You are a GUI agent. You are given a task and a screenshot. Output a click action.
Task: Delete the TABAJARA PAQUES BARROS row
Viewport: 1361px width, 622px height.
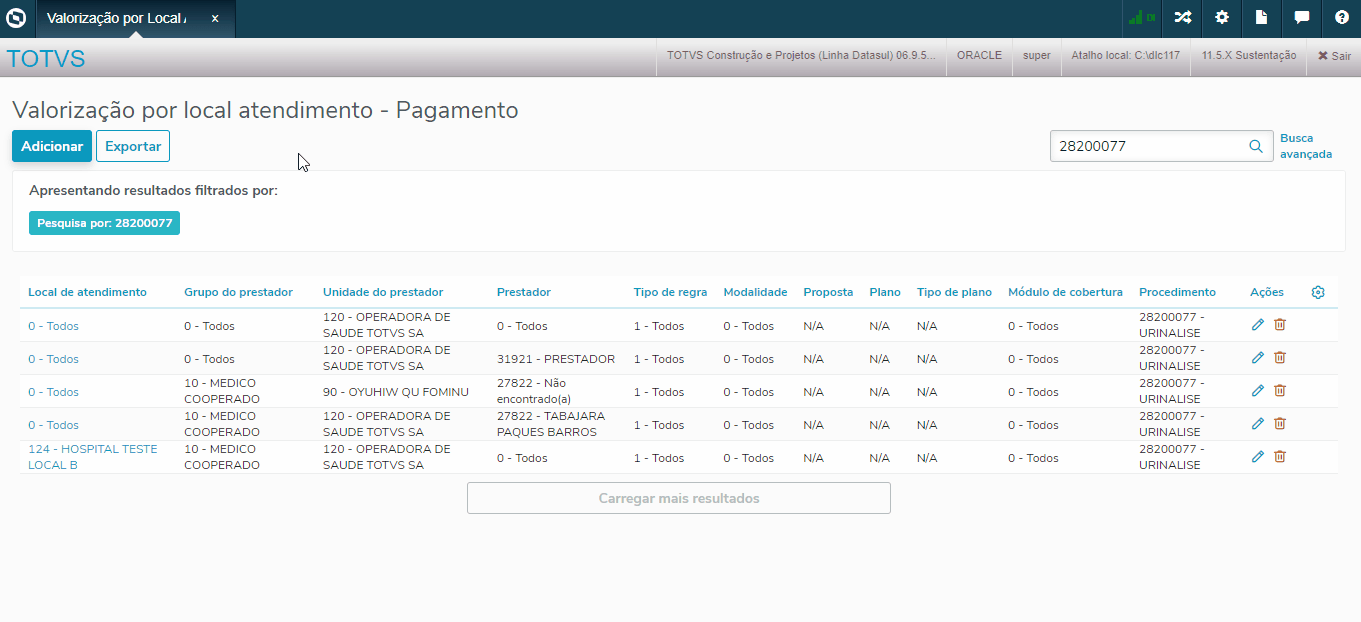click(x=1280, y=423)
